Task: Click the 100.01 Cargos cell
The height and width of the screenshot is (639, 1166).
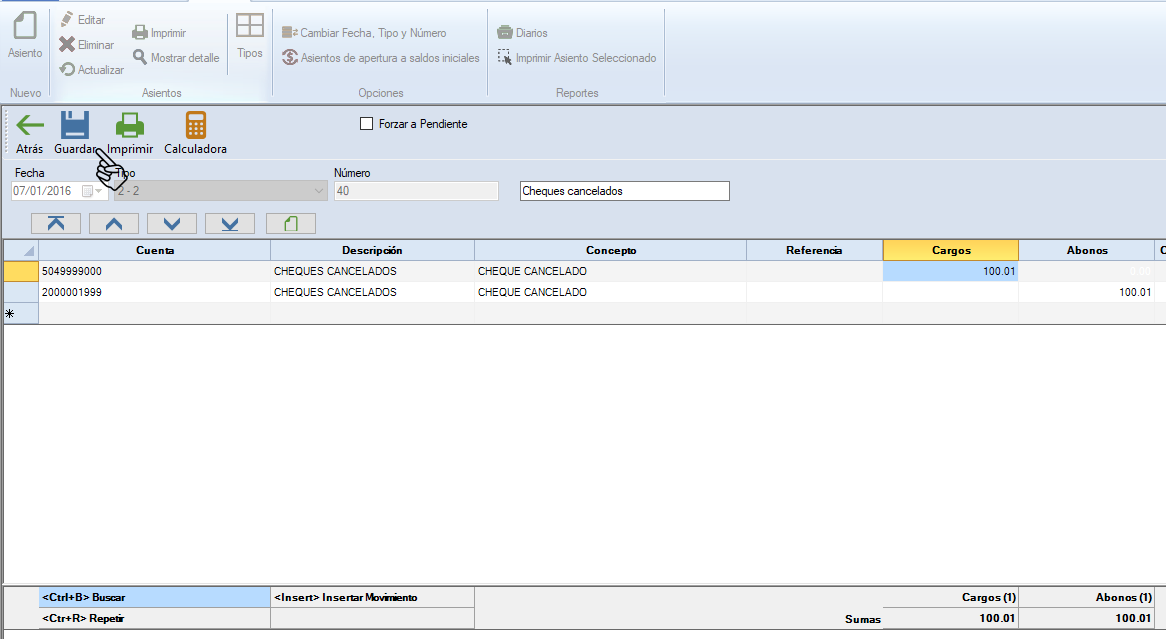Action: pos(950,271)
